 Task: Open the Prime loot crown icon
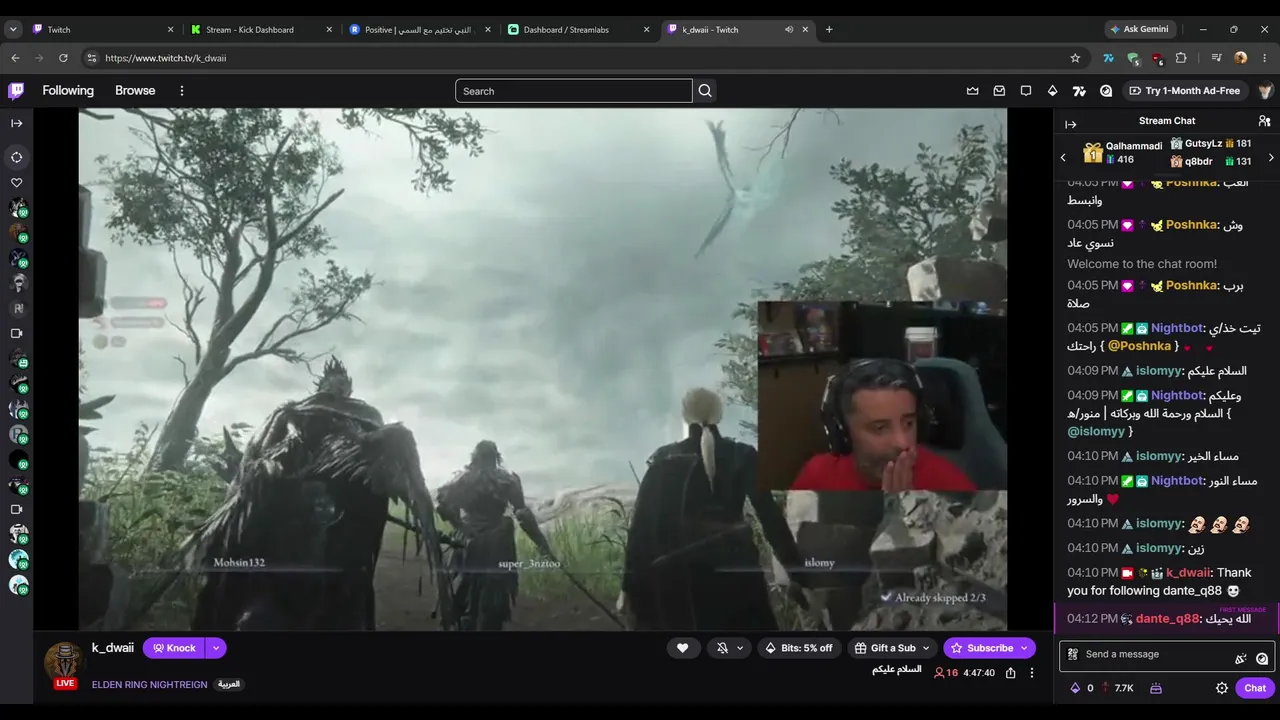pyautogui.click(x=972, y=91)
